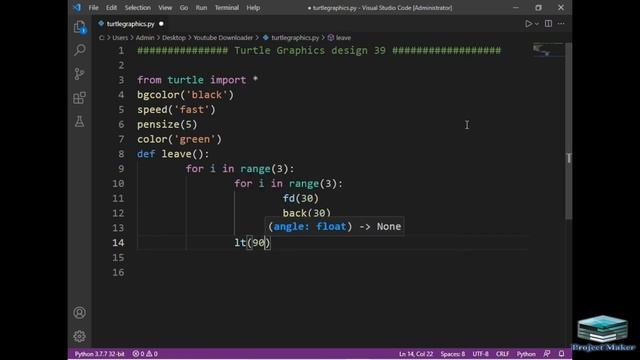
Task: Click the fd(30) code line
Action: click(x=301, y=198)
